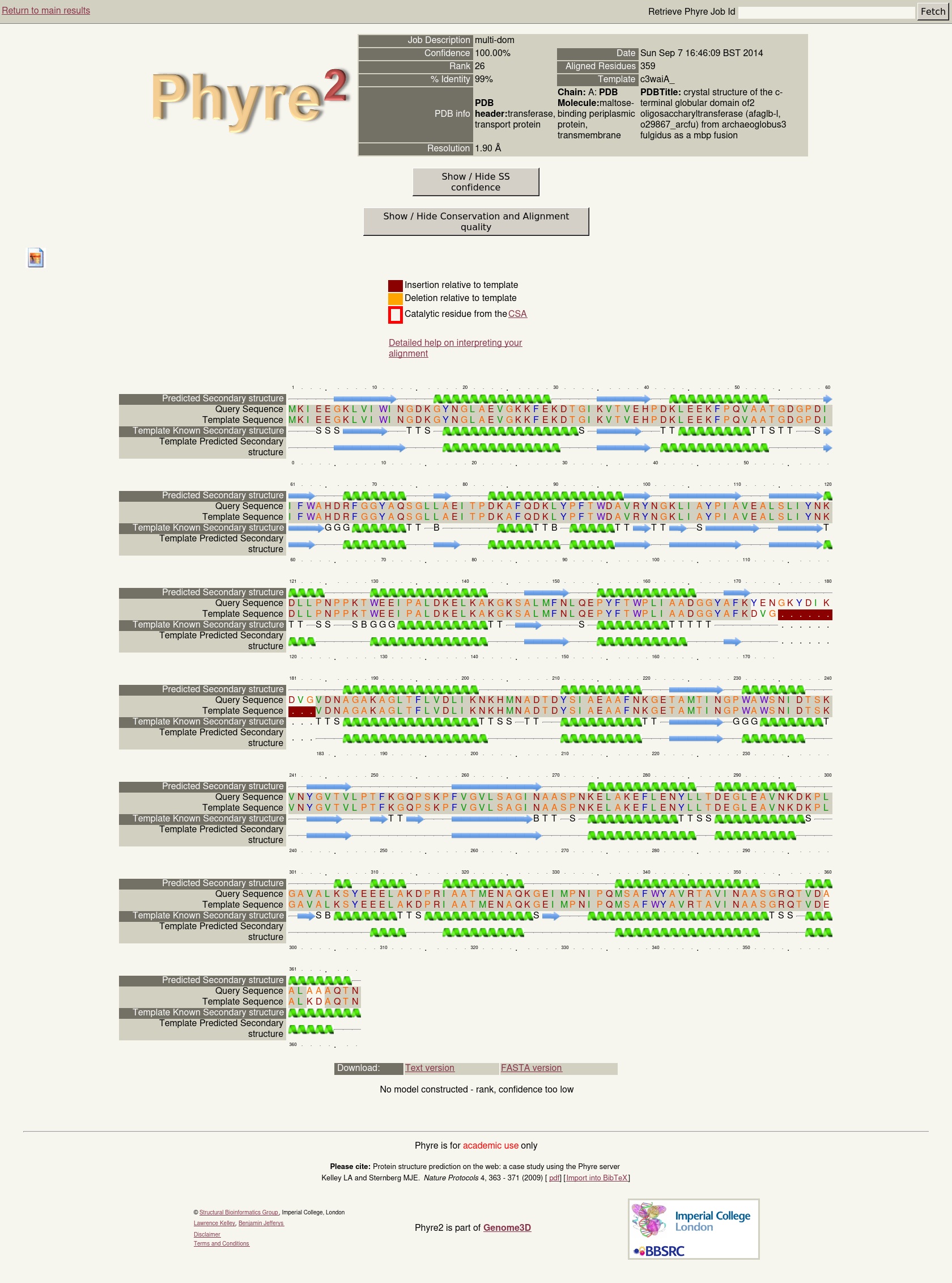Open Return to main results link

click(x=46, y=10)
